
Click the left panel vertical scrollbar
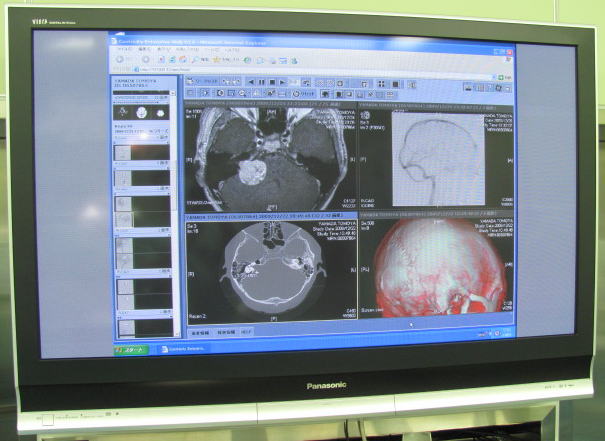pos(173,200)
